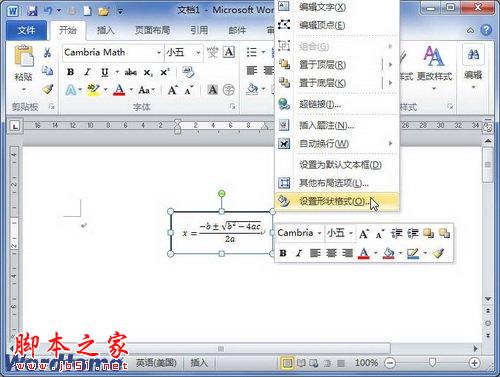
Task: Click Zoom In plus button
Action: [474, 362]
